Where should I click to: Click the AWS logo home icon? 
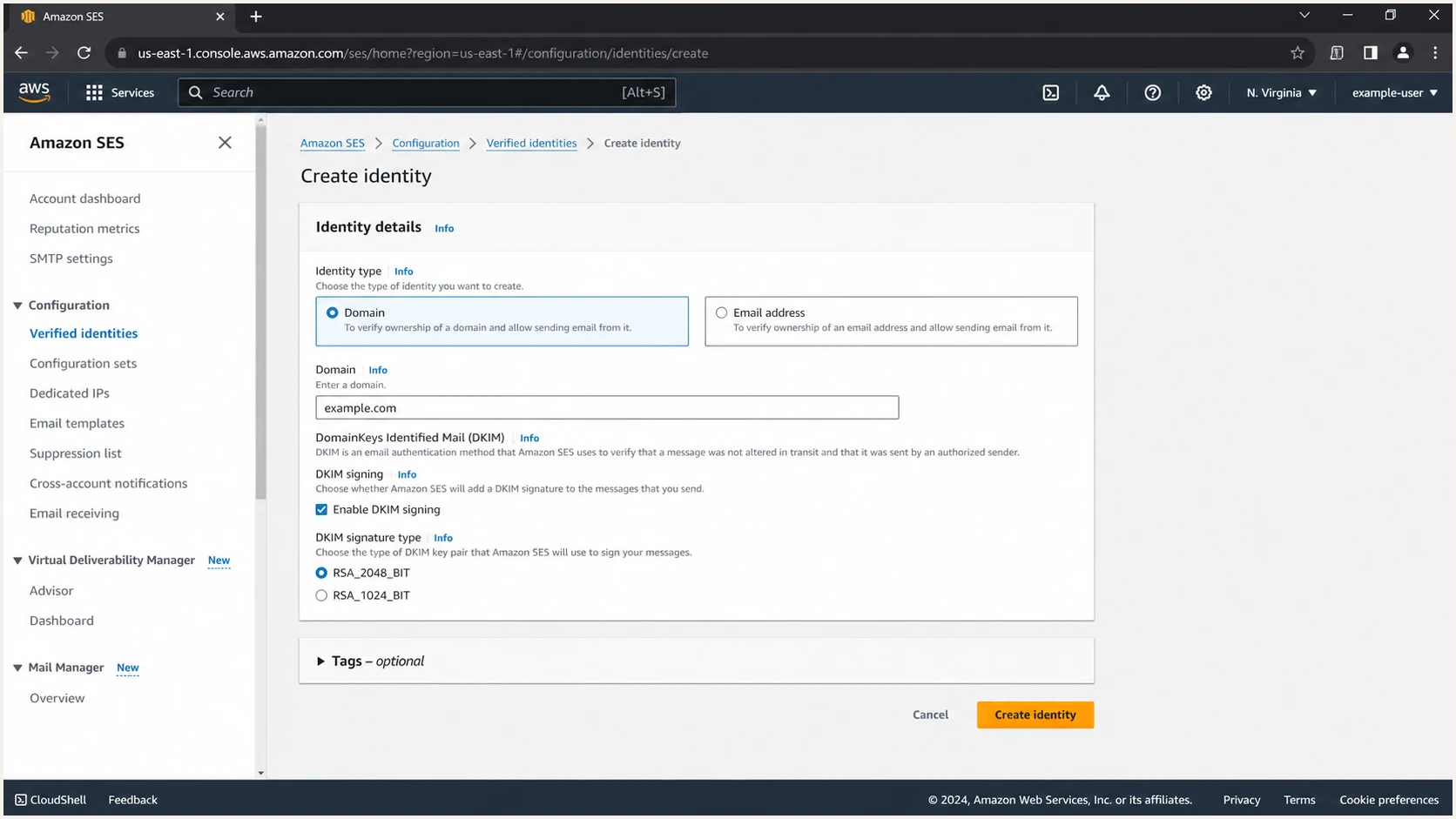[x=34, y=92]
